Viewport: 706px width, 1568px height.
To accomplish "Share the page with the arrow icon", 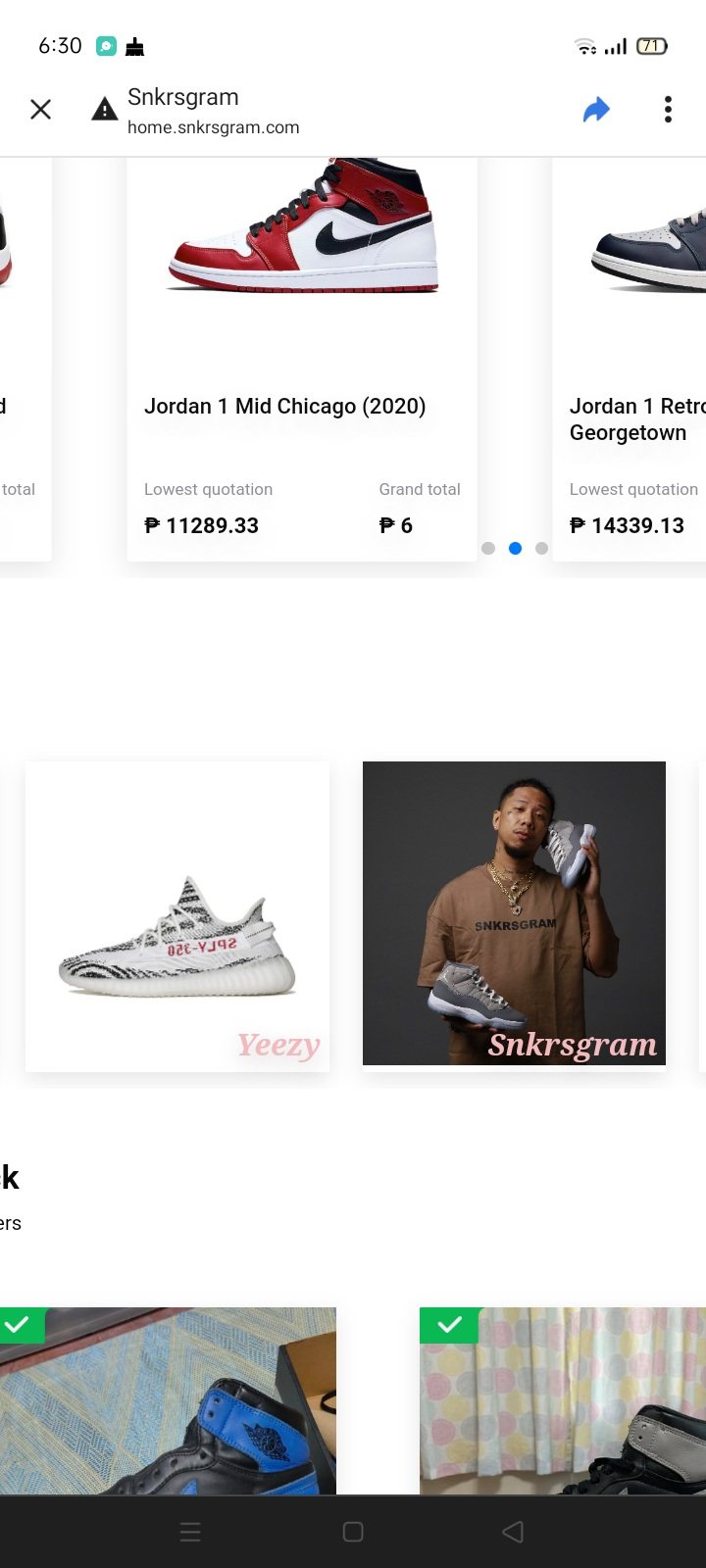I will point(596,110).
